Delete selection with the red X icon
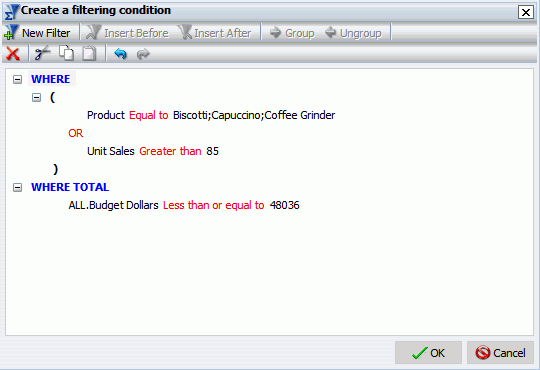 tap(13, 54)
